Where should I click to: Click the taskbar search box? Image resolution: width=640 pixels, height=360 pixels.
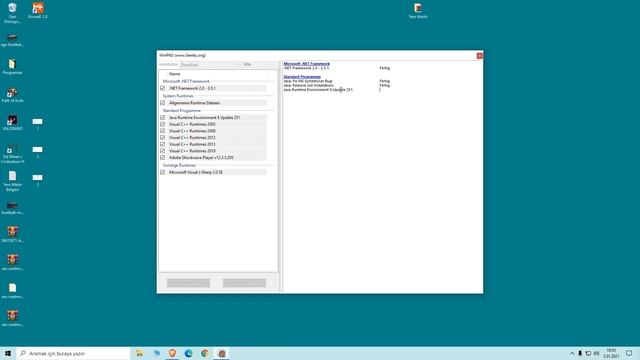(73, 353)
